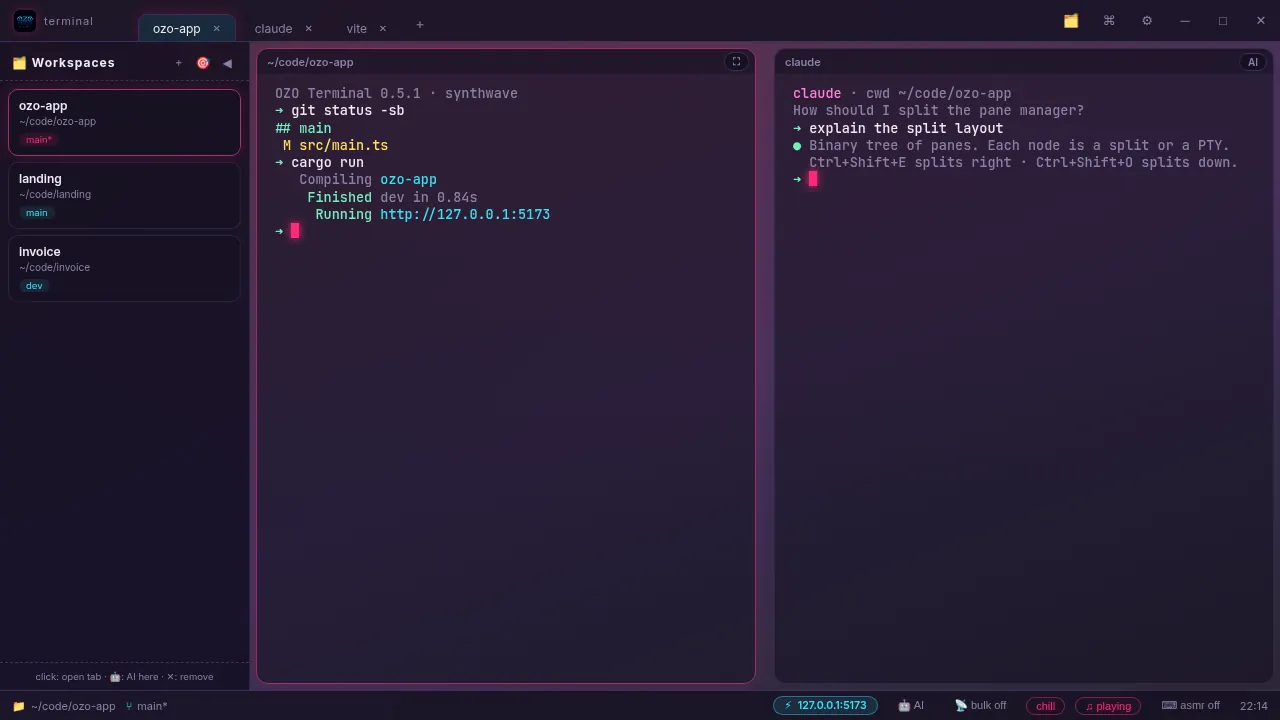Image resolution: width=1280 pixels, height=720 pixels.
Task: Toggle the music playing pill
Action: point(1108,706)
